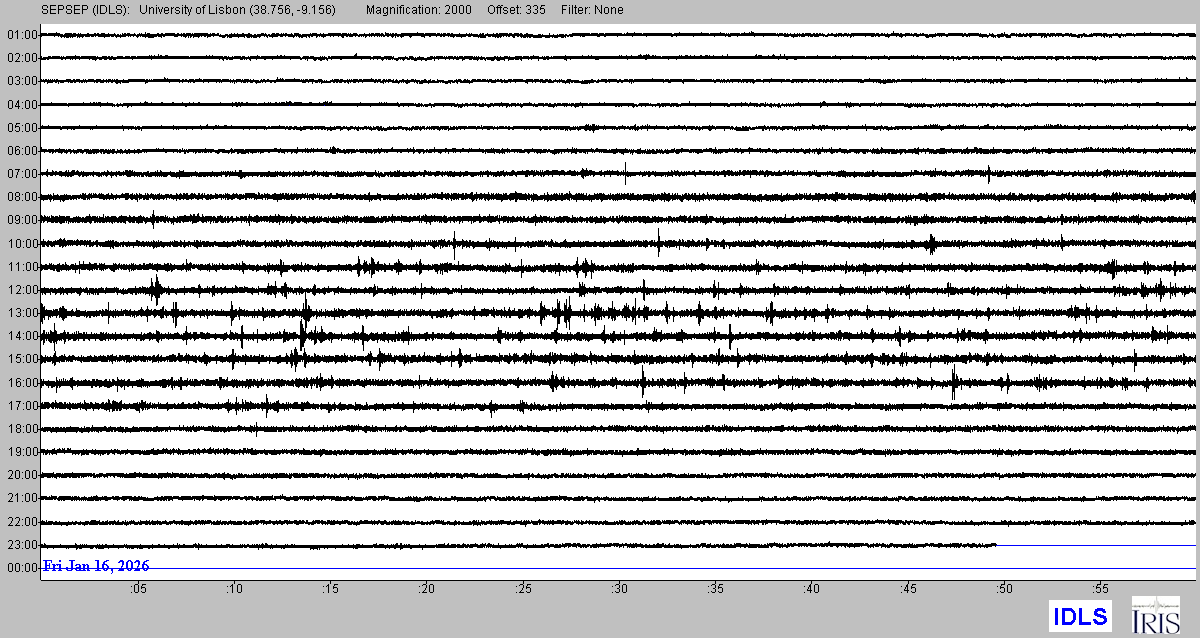Click the :05 minute axis tick
The height and width of the screenshot is (638, 1200).
(x=138, y=590)
